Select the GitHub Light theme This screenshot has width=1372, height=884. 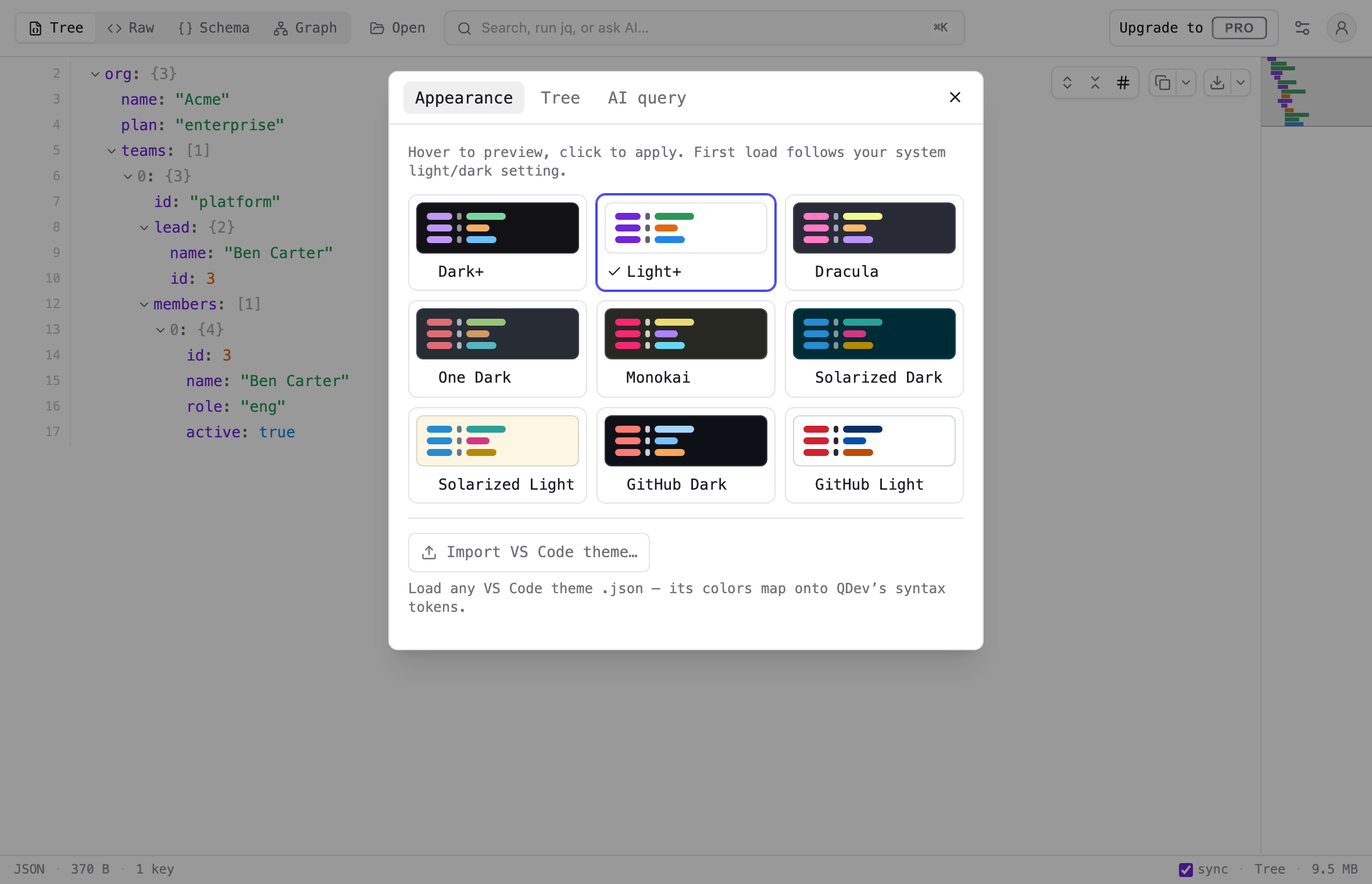(x=874, y=455)
